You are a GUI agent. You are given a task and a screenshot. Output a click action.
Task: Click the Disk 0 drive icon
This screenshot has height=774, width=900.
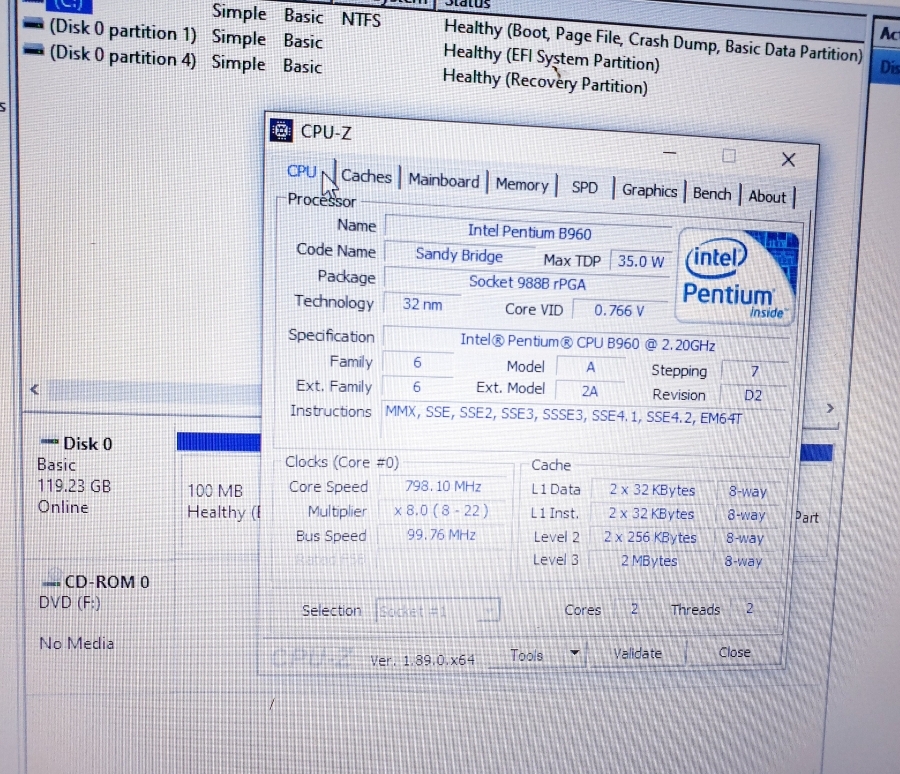pyautogui.click(x=48, y=442)
